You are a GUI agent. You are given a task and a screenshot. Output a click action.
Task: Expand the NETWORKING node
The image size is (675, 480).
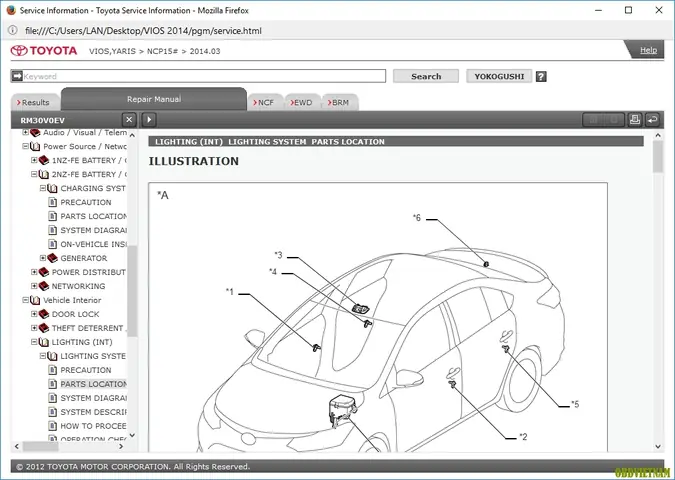click(x=34, y=286)
